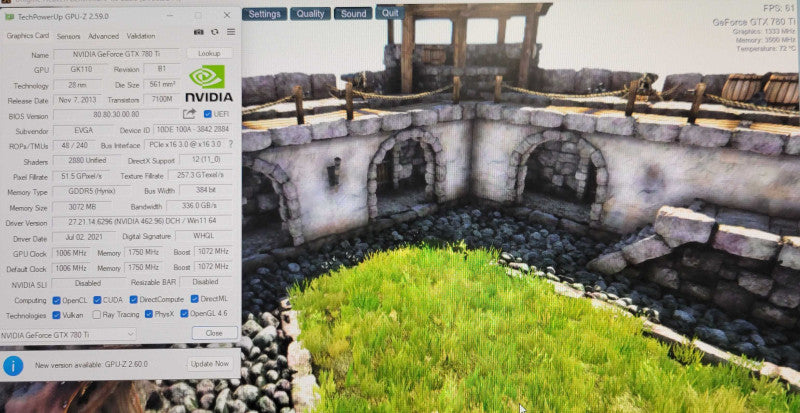This screenshot has width=800, height=413.
Task: Open the GPU selection dropdown
Action: (68, 335)
